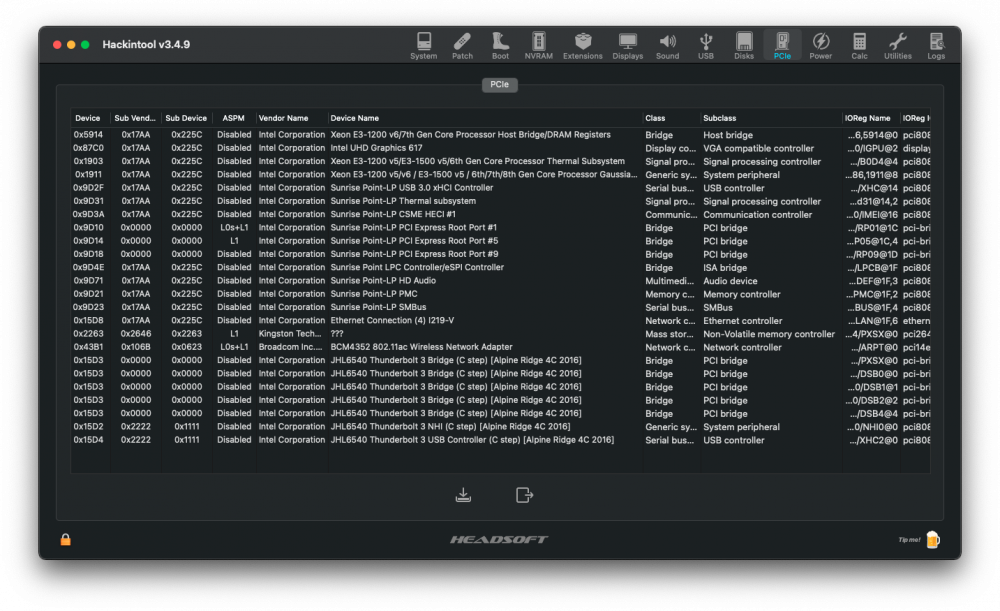The height and width of the screenshot is (611, 1000).
Task: Click device ID 0x5914 cell
Action: 88,135
